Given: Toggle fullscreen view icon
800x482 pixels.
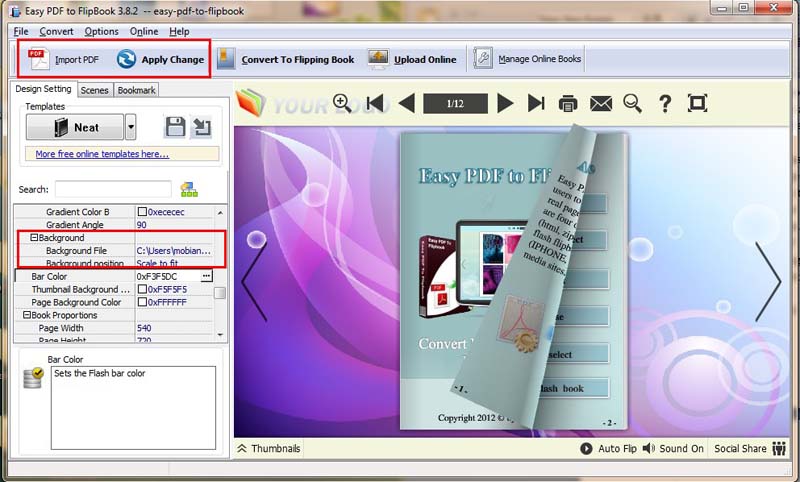Looking at the screenshot, I should tap(697, 103).
